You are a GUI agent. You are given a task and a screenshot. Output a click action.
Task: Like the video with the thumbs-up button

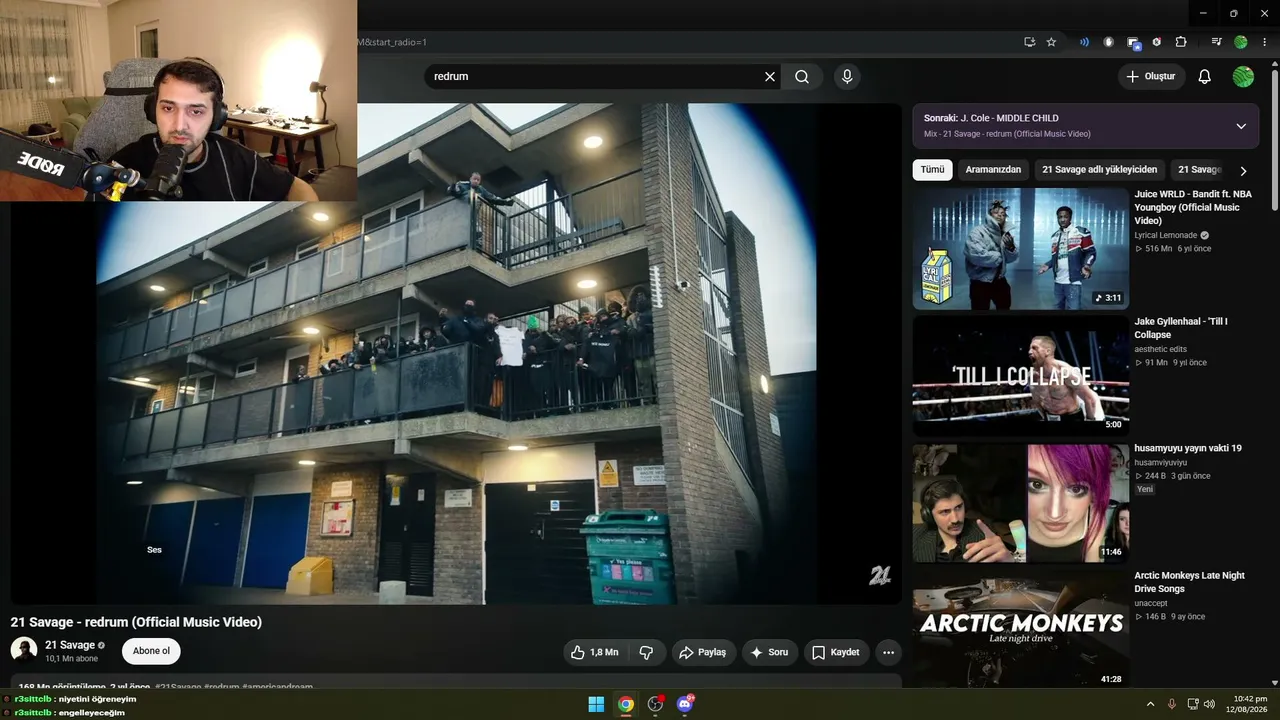click(595, 652)
